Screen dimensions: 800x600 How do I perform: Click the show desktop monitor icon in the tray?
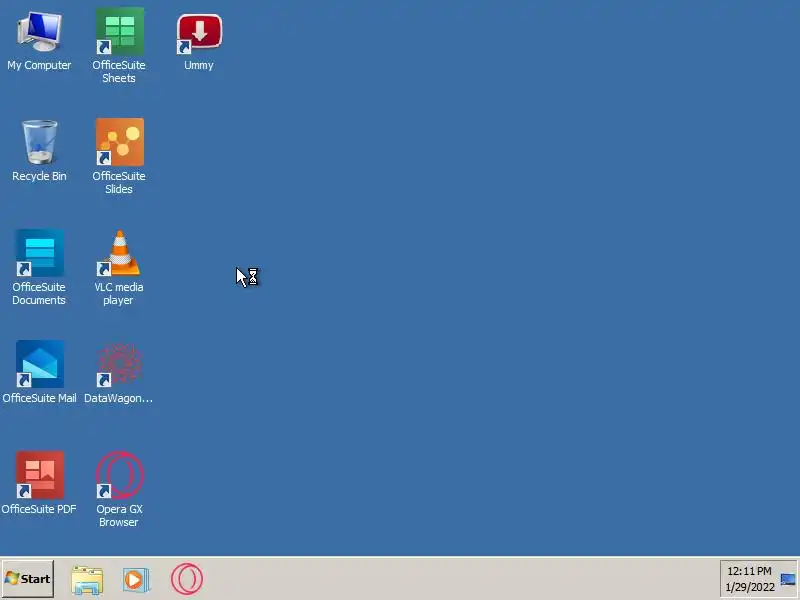pos(788,580)
